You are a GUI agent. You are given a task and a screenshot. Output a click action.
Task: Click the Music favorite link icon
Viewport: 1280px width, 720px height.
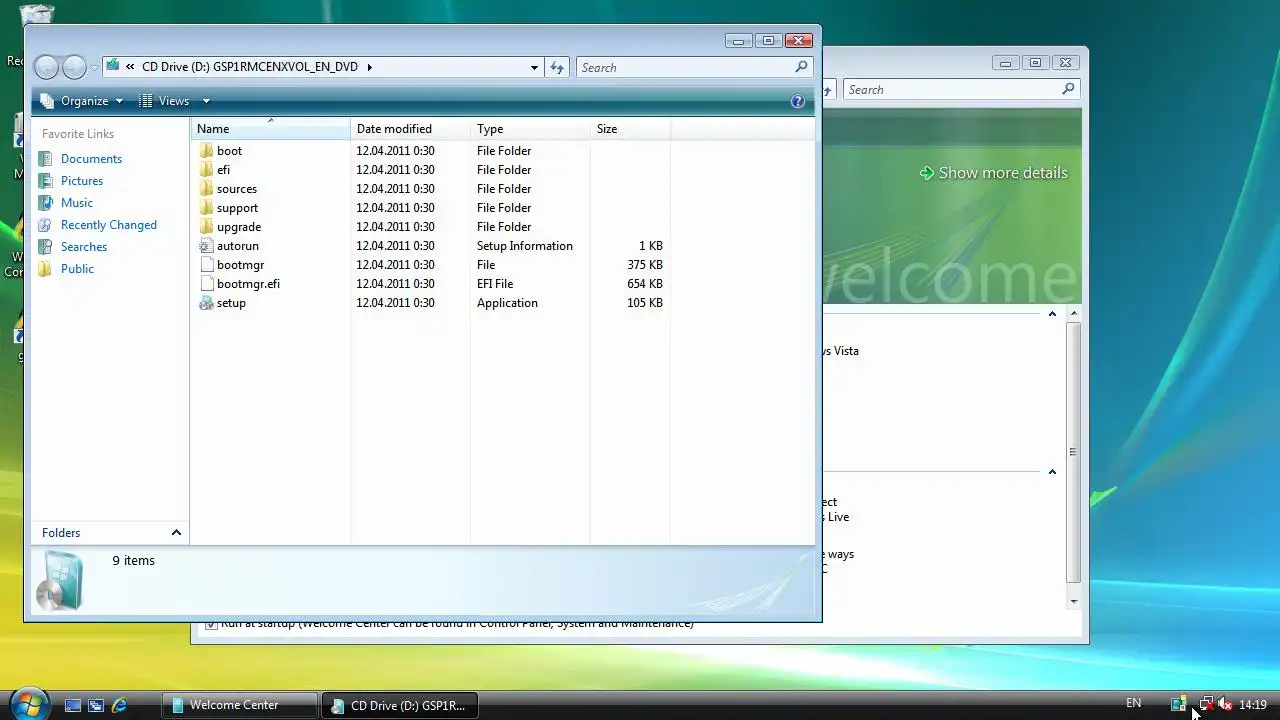coord(44,203)
